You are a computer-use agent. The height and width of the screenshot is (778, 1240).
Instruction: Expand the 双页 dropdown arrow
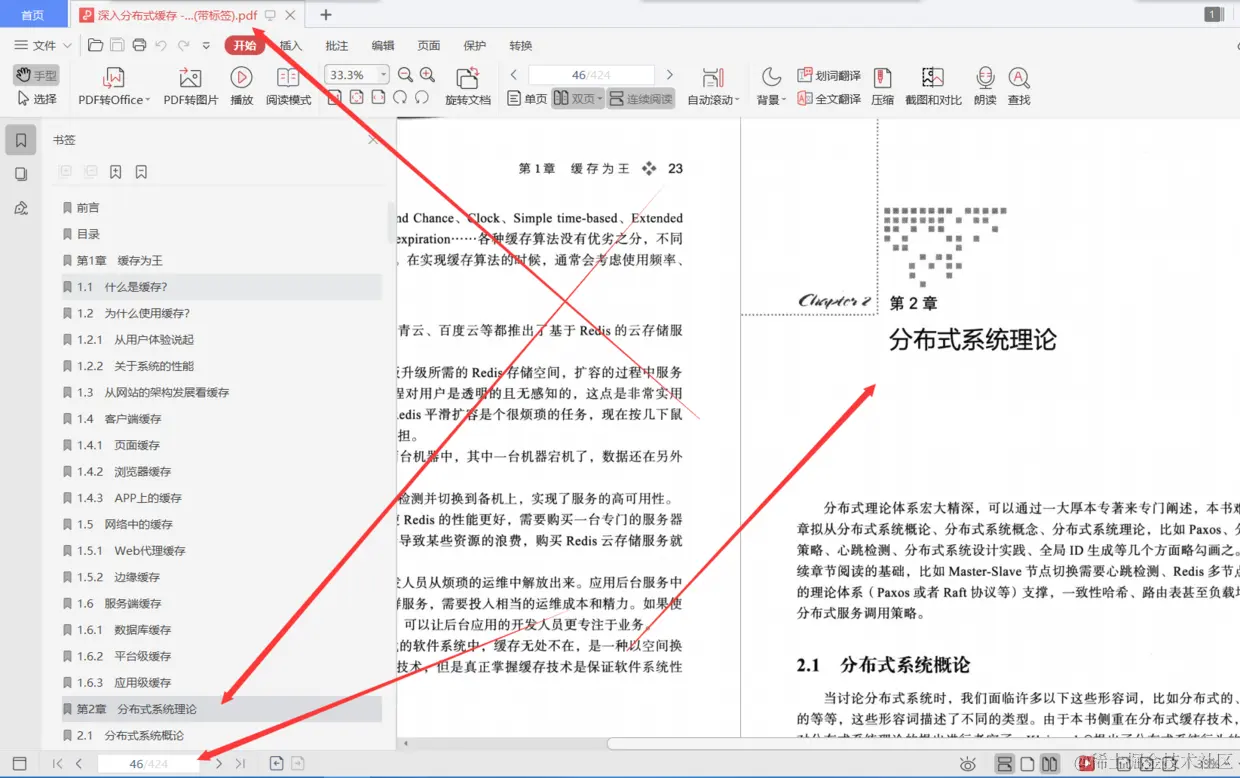pyautogui.click(x=599, y=99)
